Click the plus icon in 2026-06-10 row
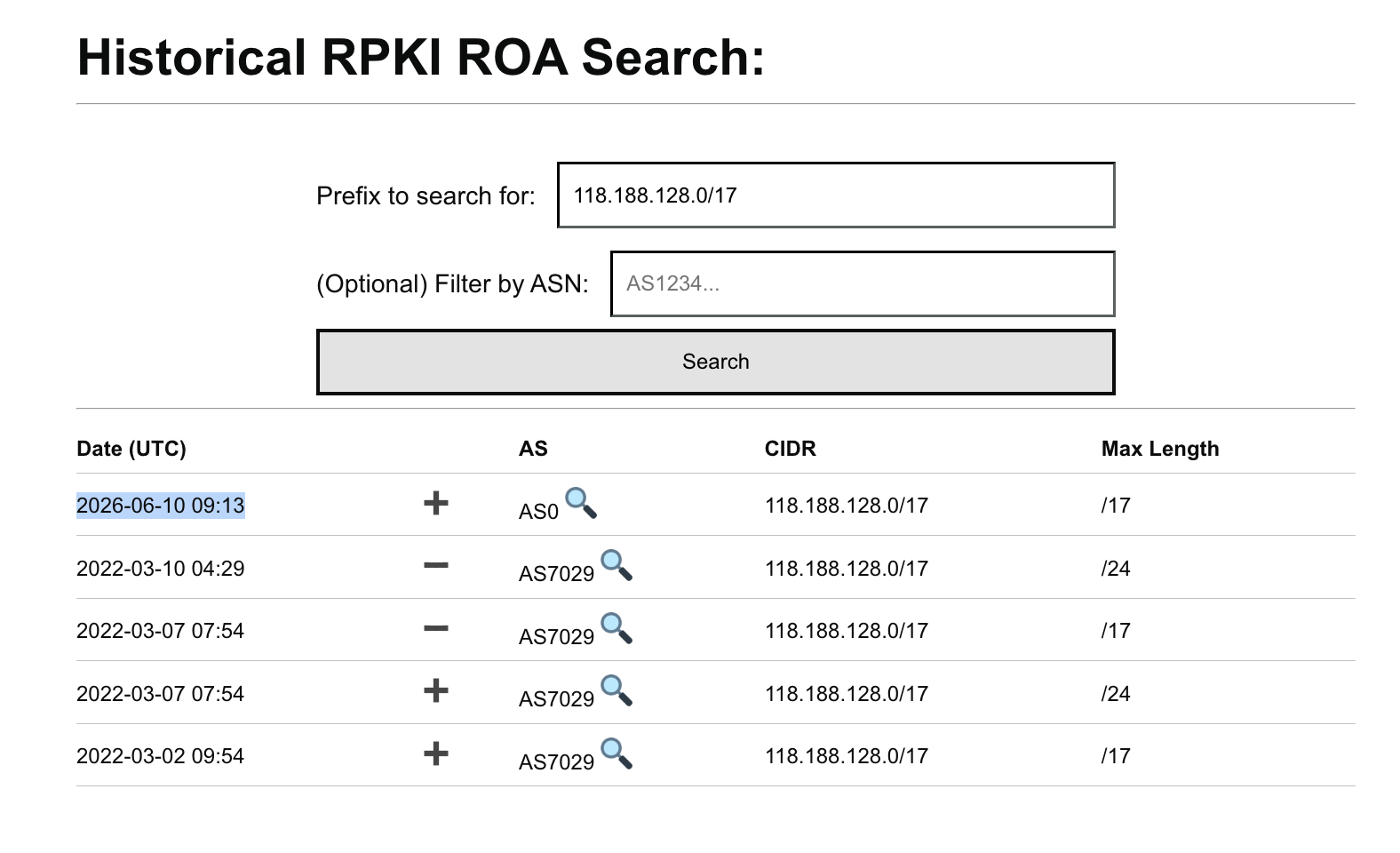The width and height of the screenshot is (1400, 853). [436, 503]
